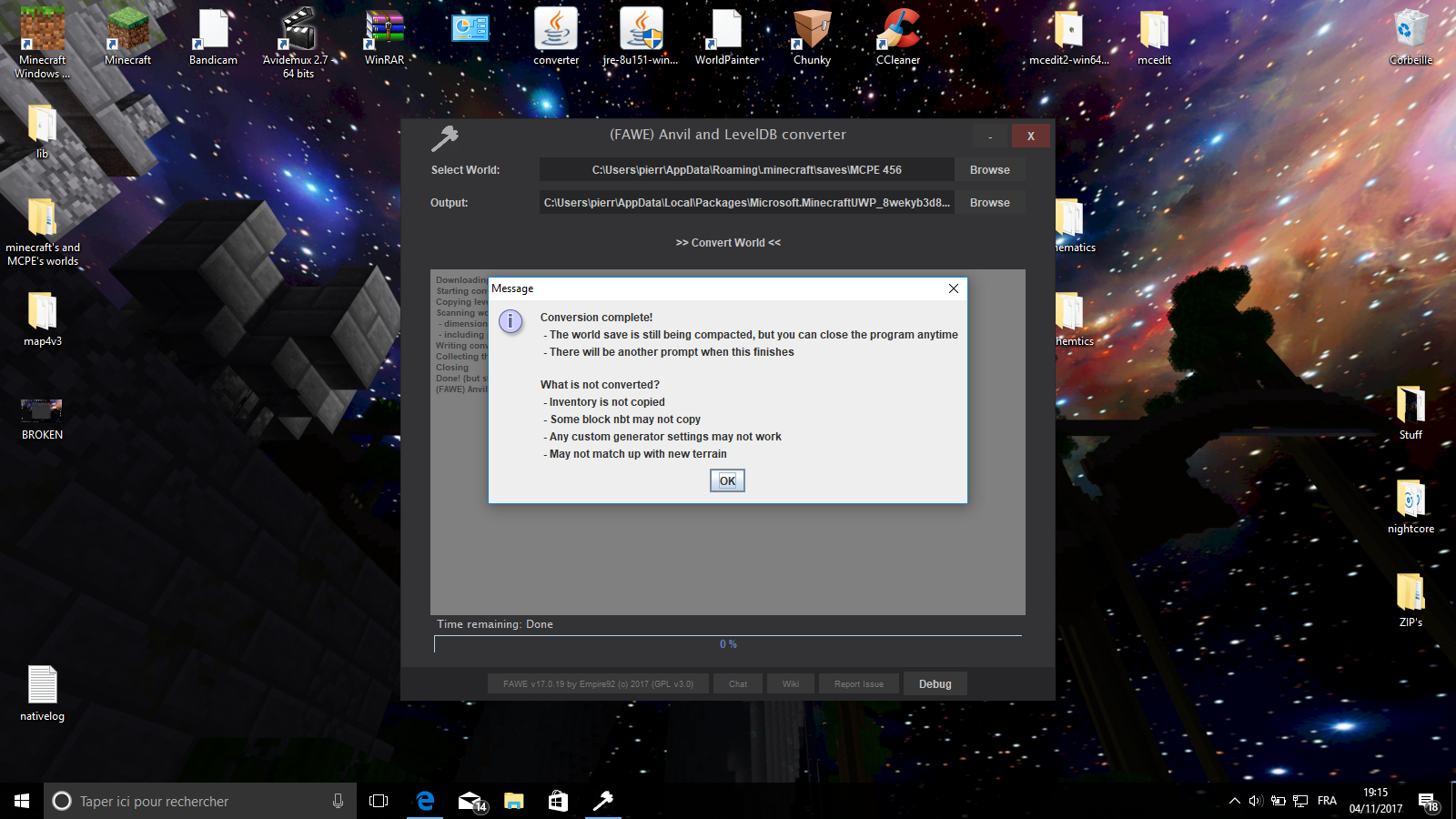The width and height of the screenshot is (1456, 819).
Task: Click Report Issue in converter footer
Action: tap(859, 684)
